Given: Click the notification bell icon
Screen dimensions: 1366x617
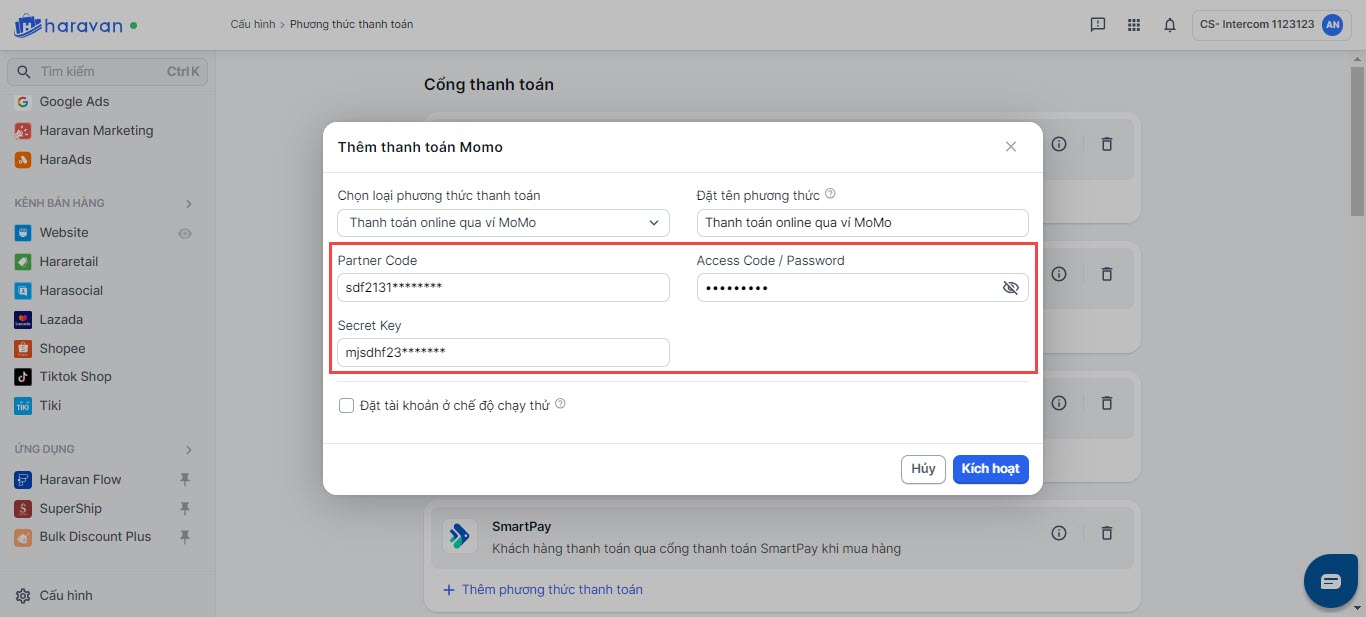Looking at the screenshot, I should (1169, 25).
